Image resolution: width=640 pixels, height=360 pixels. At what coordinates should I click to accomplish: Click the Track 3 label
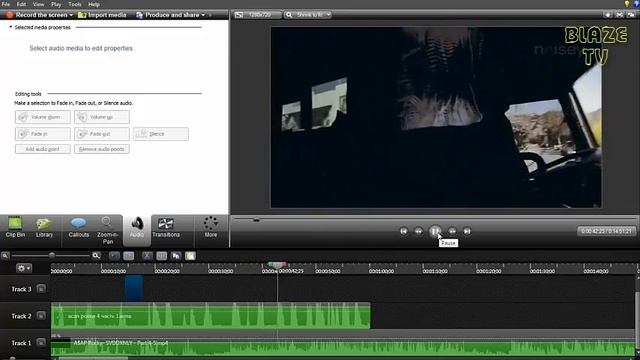(21, 289)
